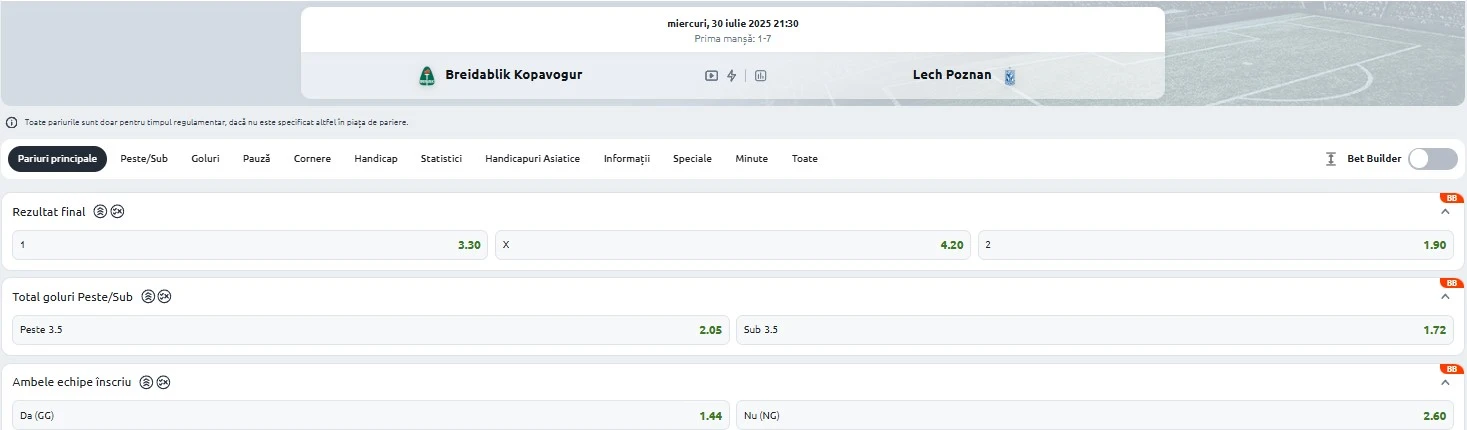The width and height of the screenshot is (1467, 430).
Task: Collapse the Ambele echipe înscriu market
Action: [1444, 382]
